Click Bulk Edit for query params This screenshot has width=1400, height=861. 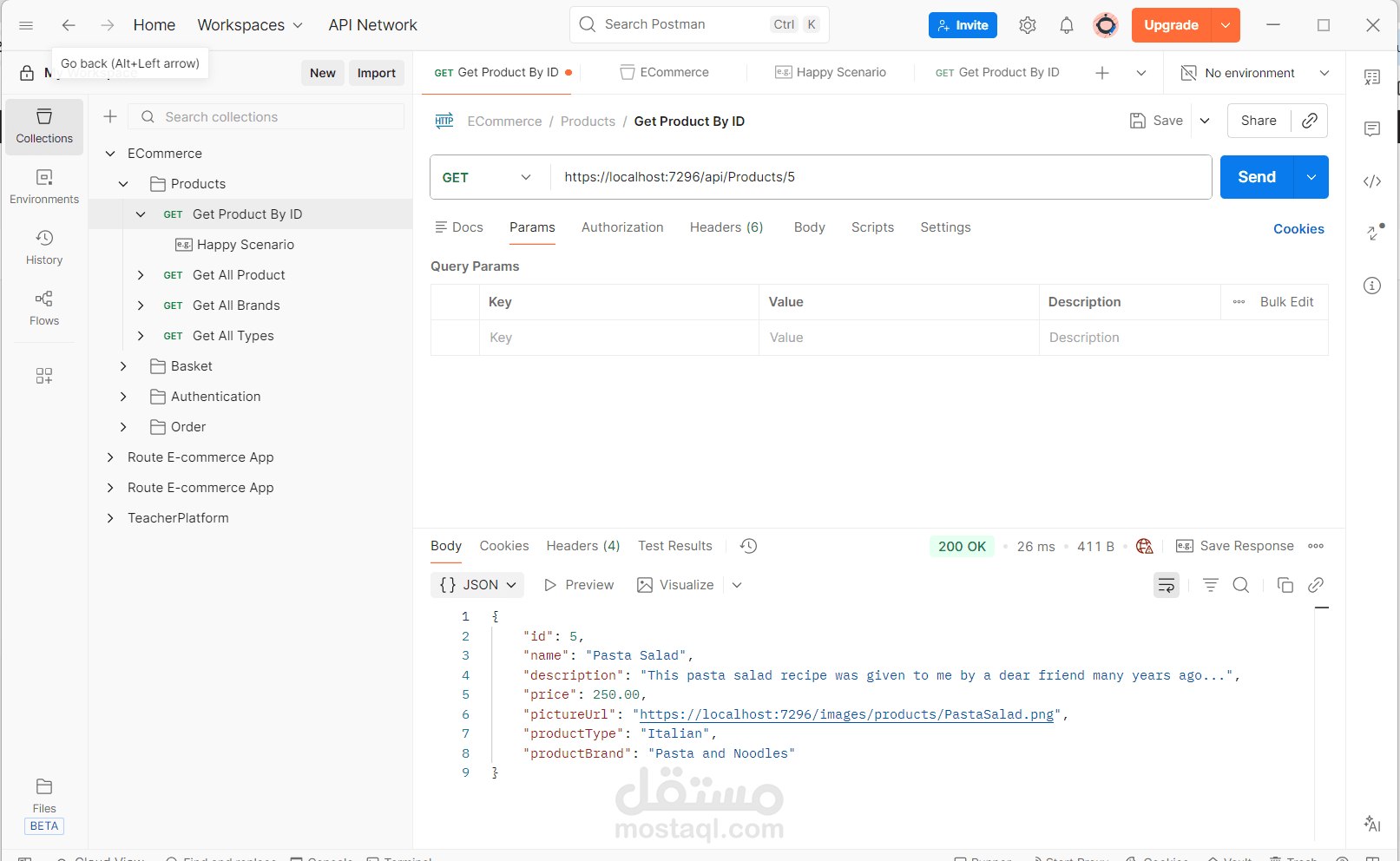pos(1286,302)
